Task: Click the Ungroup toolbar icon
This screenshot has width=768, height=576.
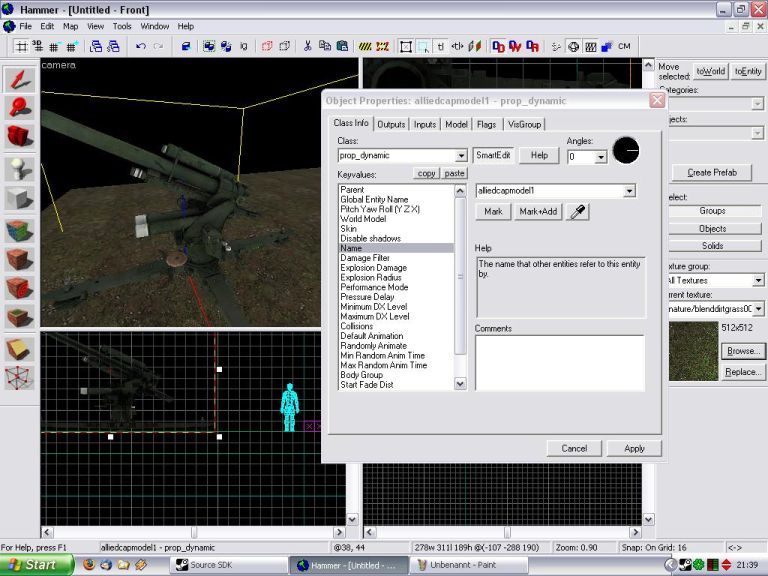Action: (226, 47)
